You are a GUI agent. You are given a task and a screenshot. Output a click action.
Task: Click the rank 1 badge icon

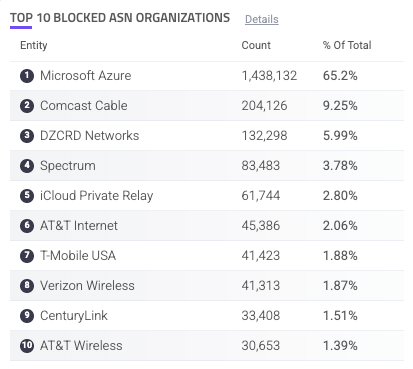click(x=27, y=76)
